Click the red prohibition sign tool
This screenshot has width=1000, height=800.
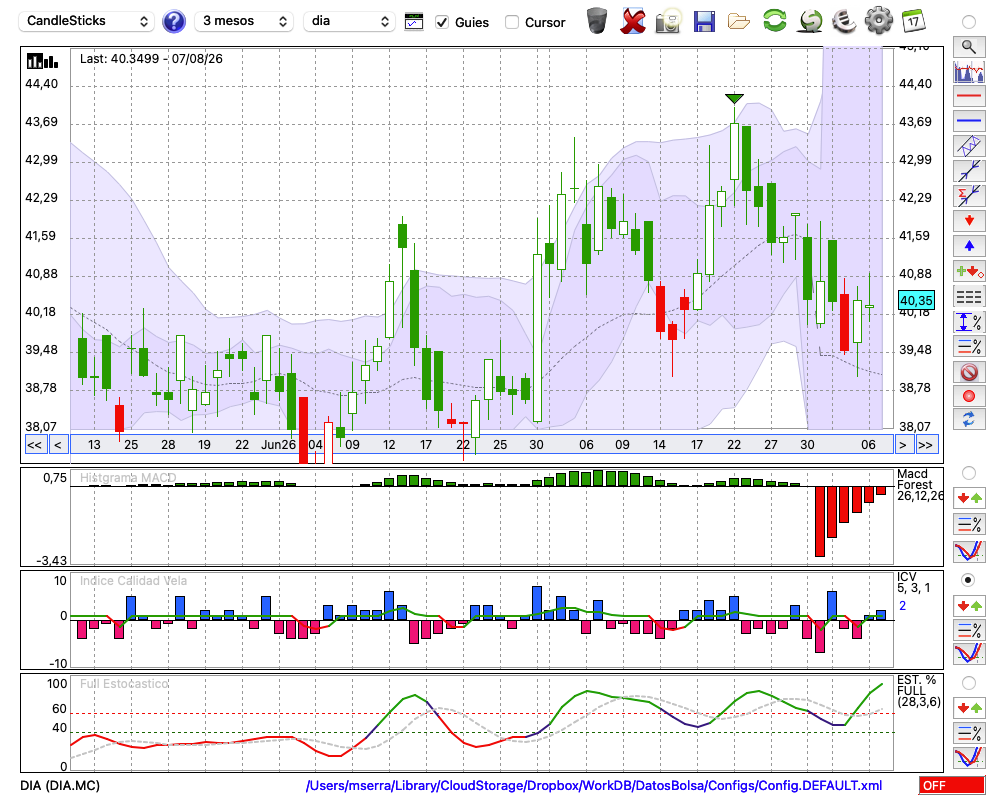[x=969, y=372]
